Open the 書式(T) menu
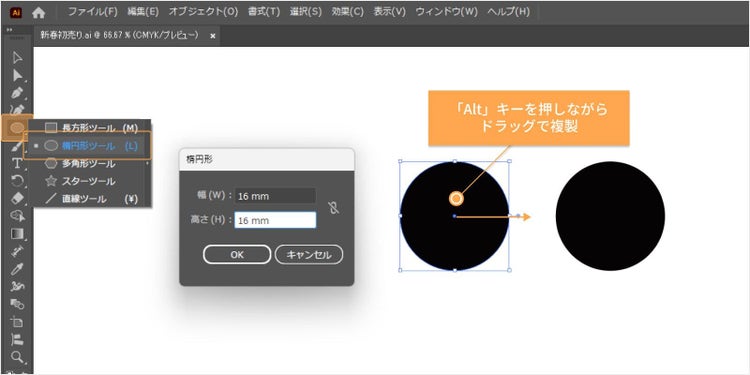The width and height of the screenshot is (750, 375). click(264, 12)
